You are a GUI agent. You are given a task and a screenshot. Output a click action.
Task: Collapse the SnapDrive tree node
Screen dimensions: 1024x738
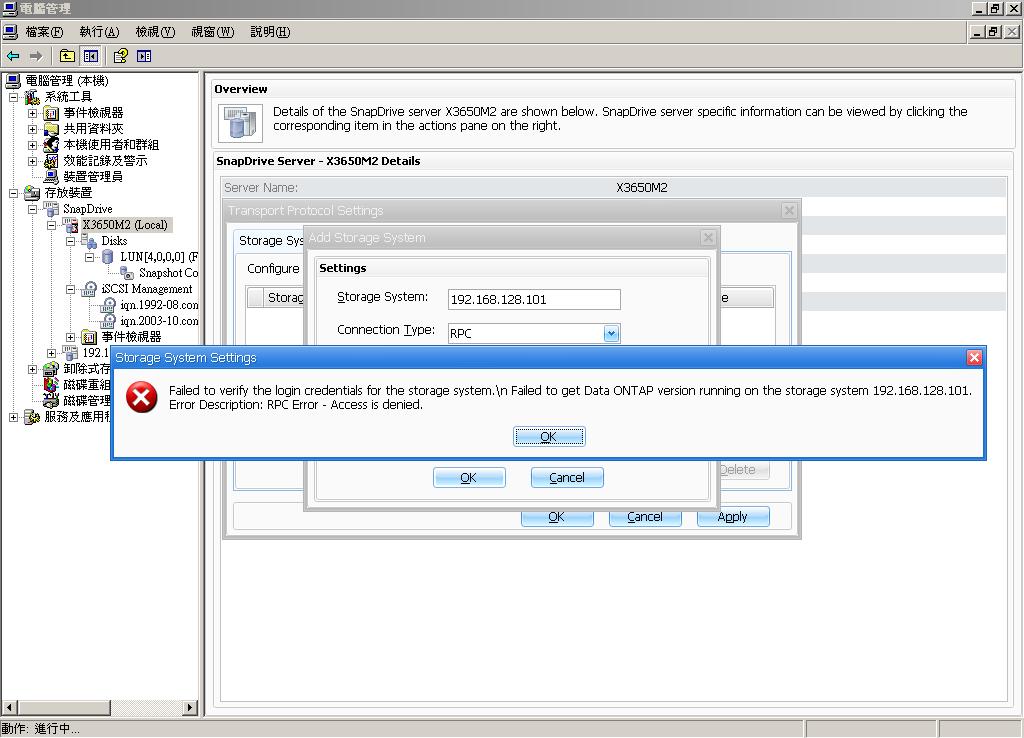(x=32, y=209)
